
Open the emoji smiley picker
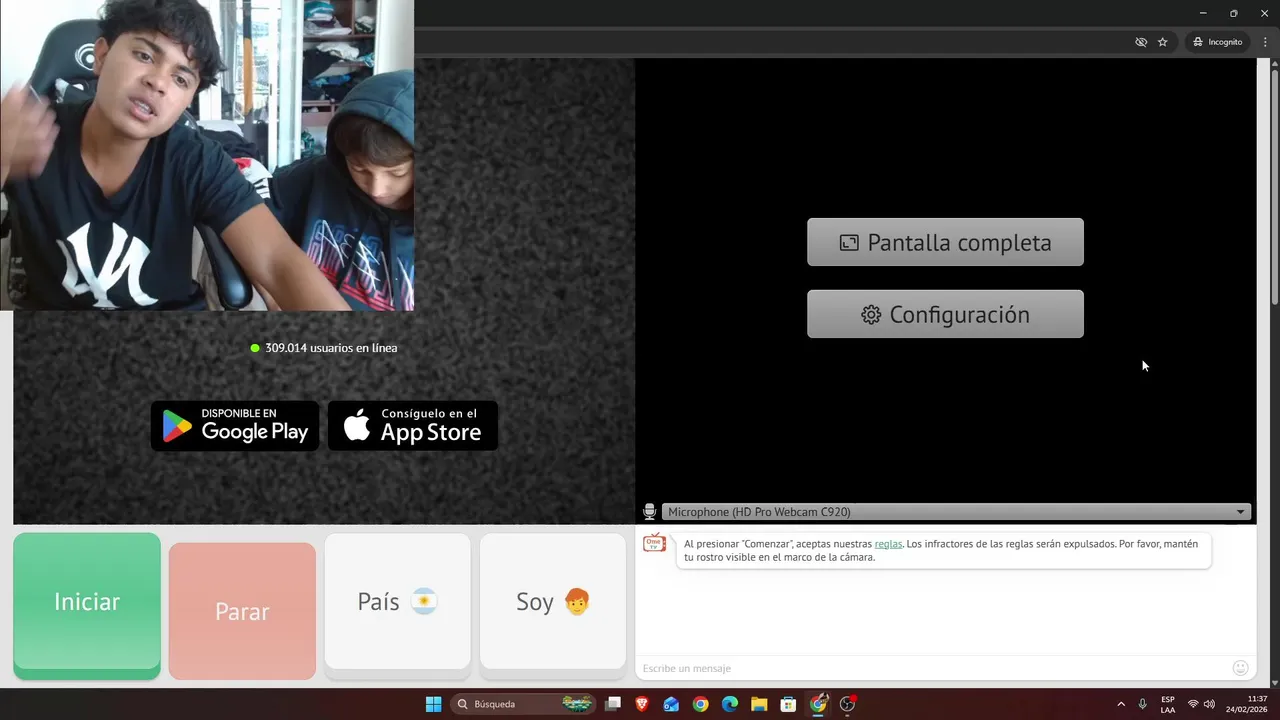(1241, 668)
